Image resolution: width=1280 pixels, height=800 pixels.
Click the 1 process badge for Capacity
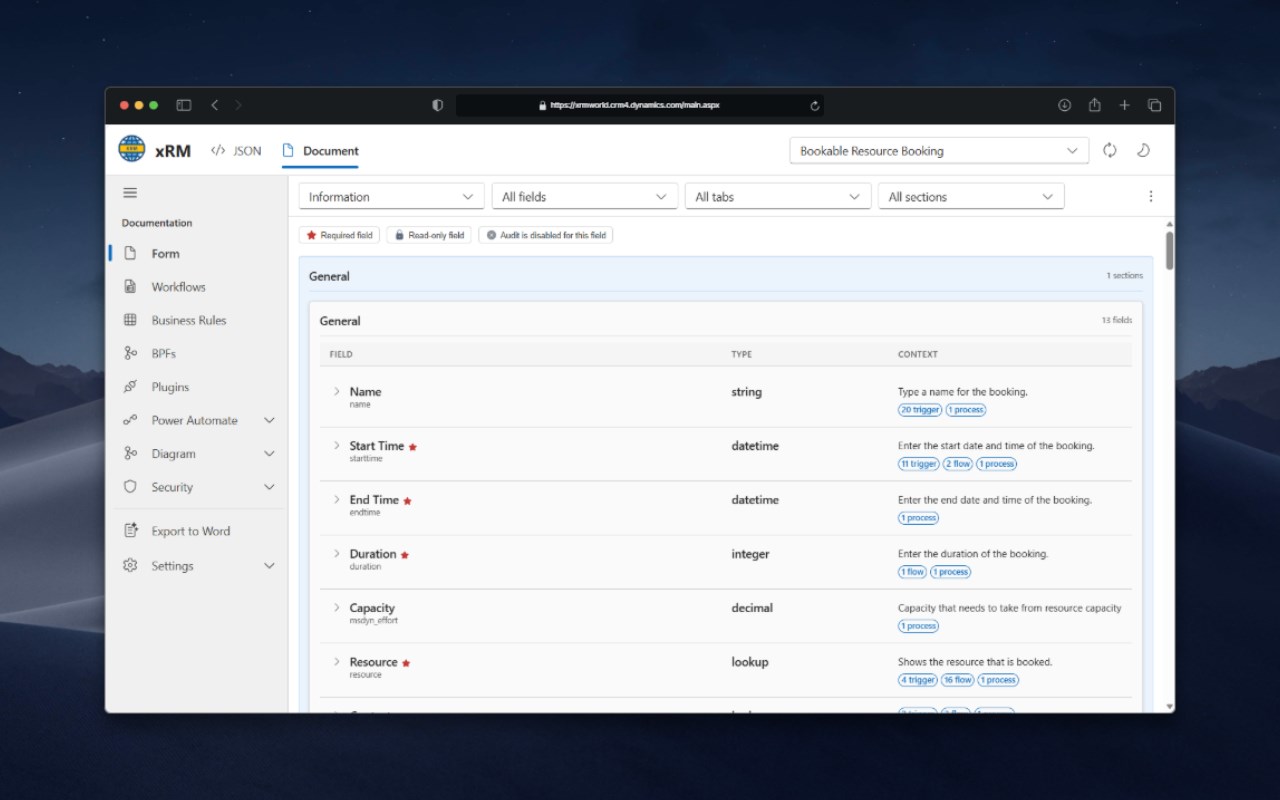[x=919, y=626]
